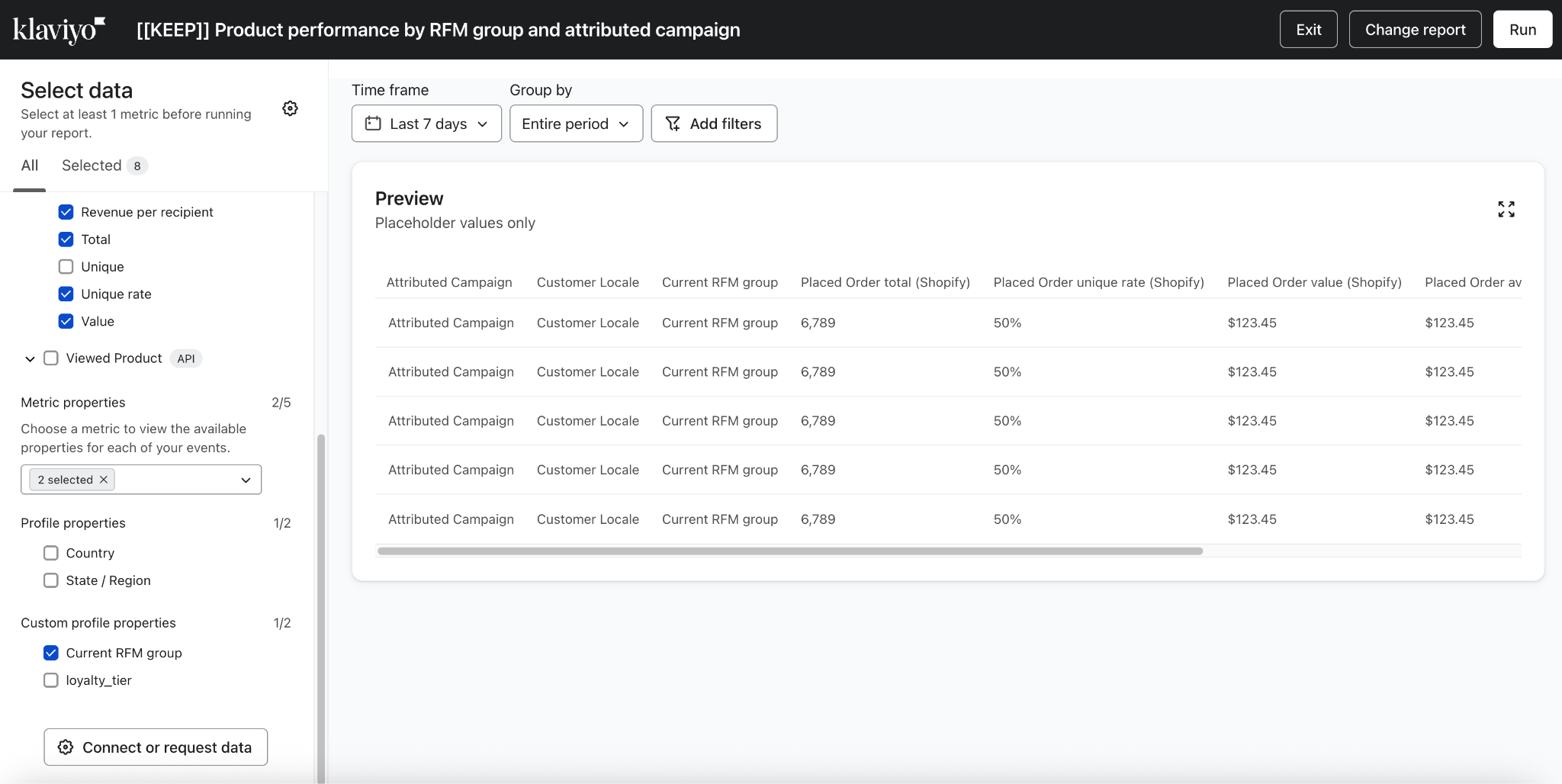Viewport: 1562px width, 784px height.
Task: Enable the Unique metric checkbox
Action: pyautogui.click(x=66, y=267)
